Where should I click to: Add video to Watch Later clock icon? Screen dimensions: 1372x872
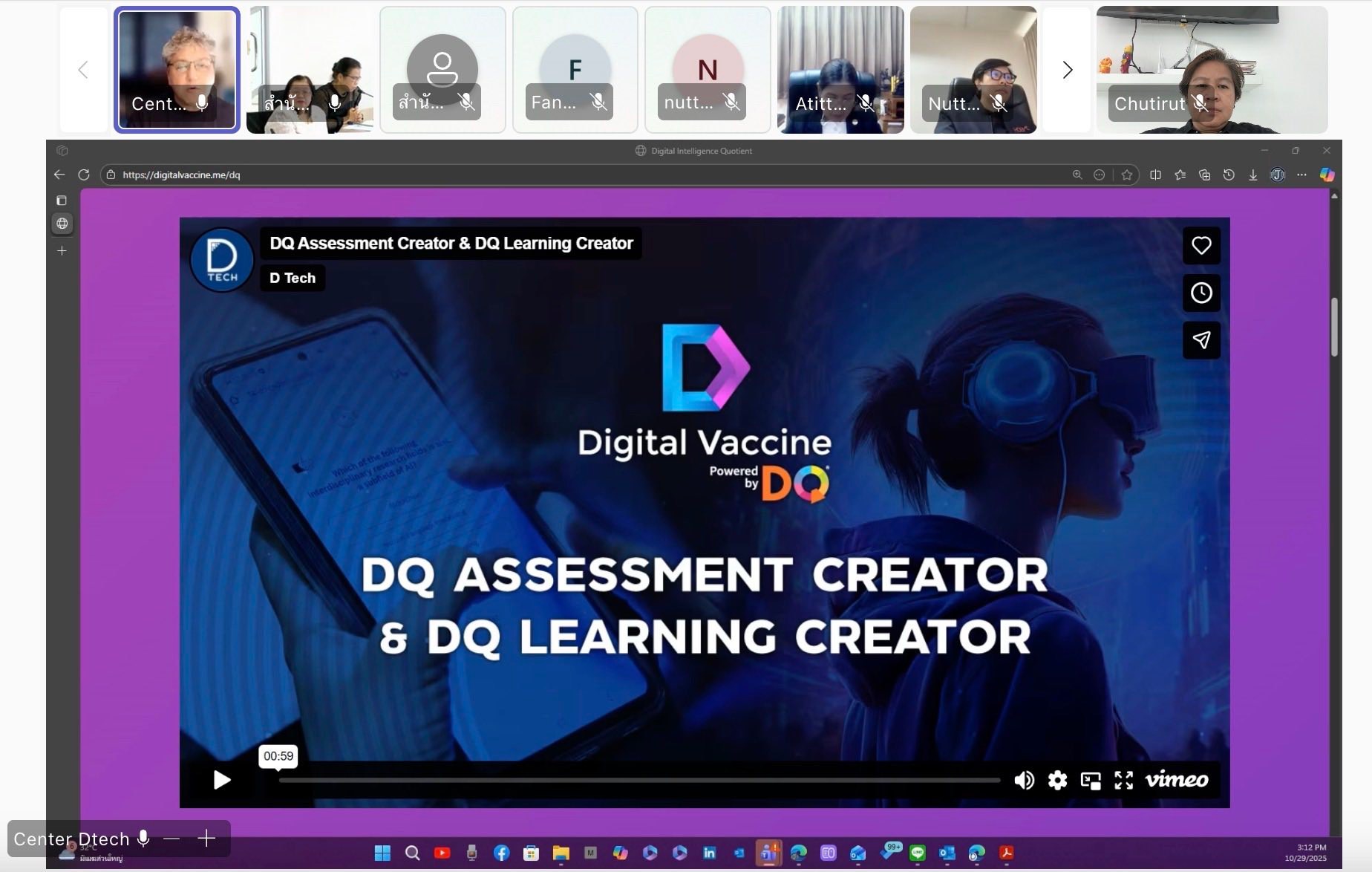click(x=1201, y=293)
